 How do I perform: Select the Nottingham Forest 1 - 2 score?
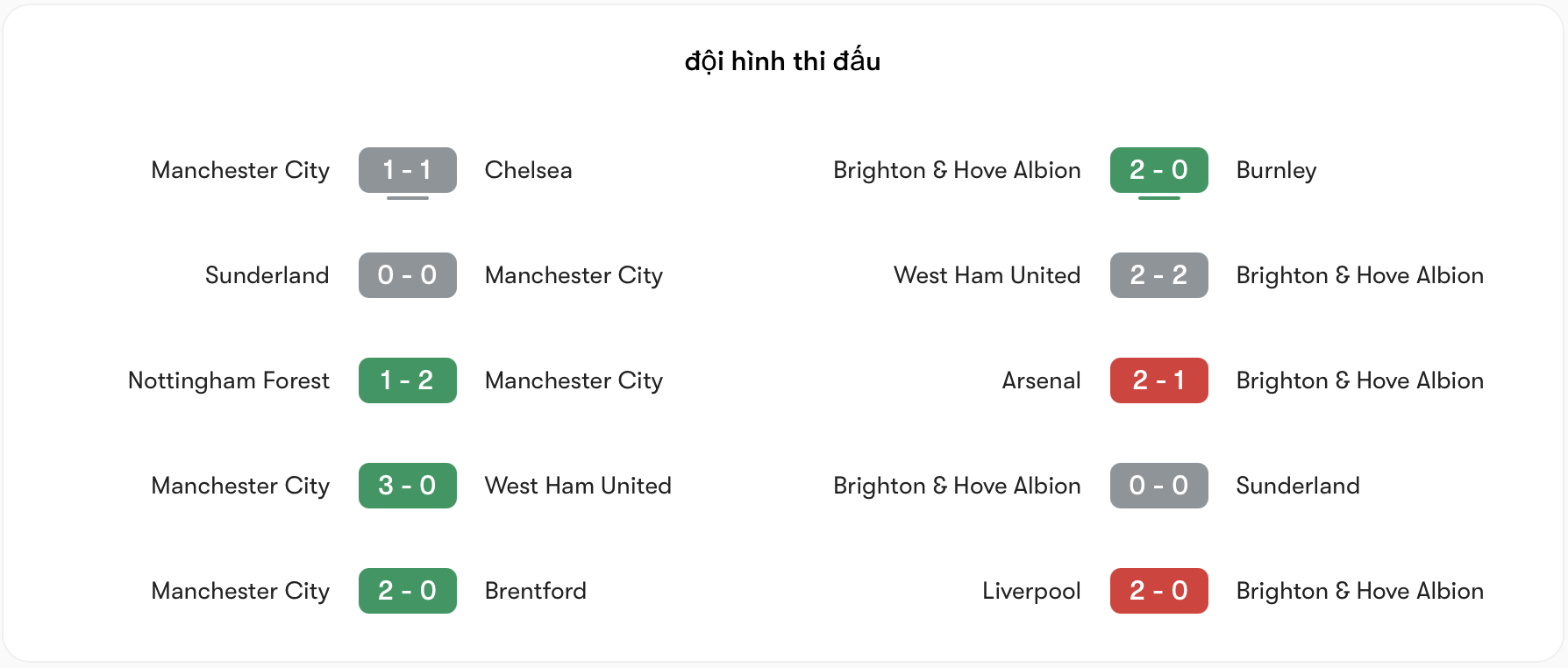pos(407,380)
